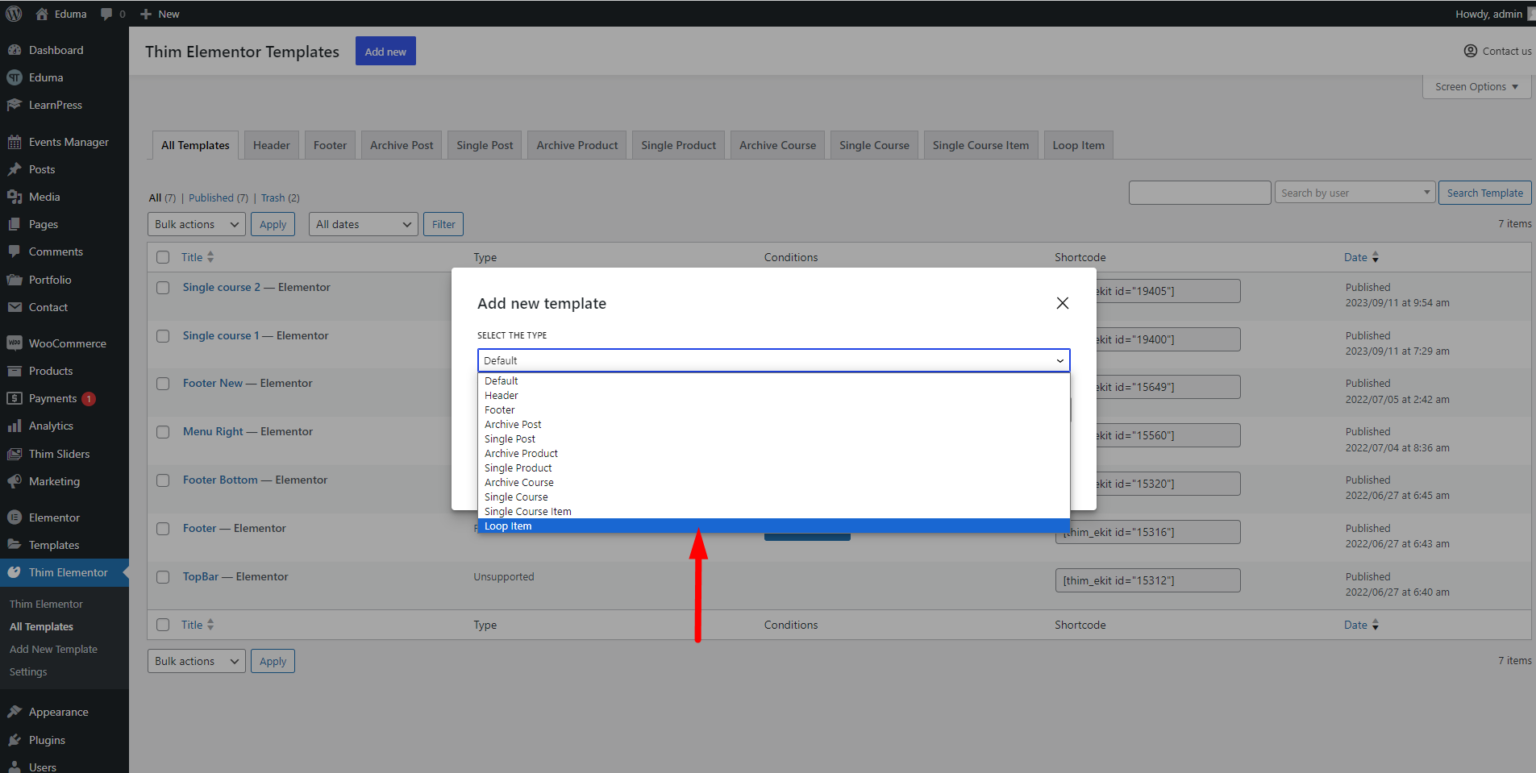Click the search box above Search Template
The image size is (1536, 773).
(x=1199, y=192)
